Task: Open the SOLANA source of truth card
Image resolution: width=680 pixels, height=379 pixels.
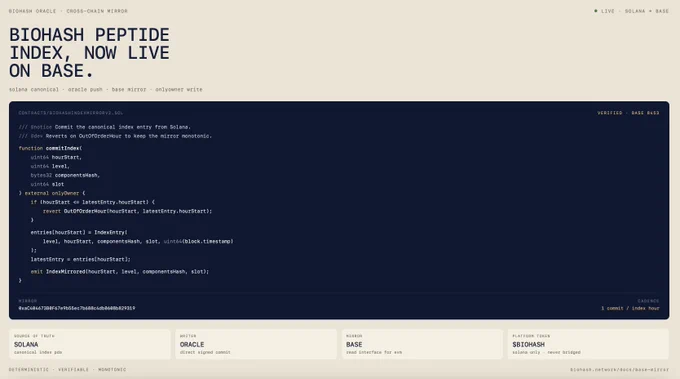Action: pyautogui.click(x=90, y=344)
